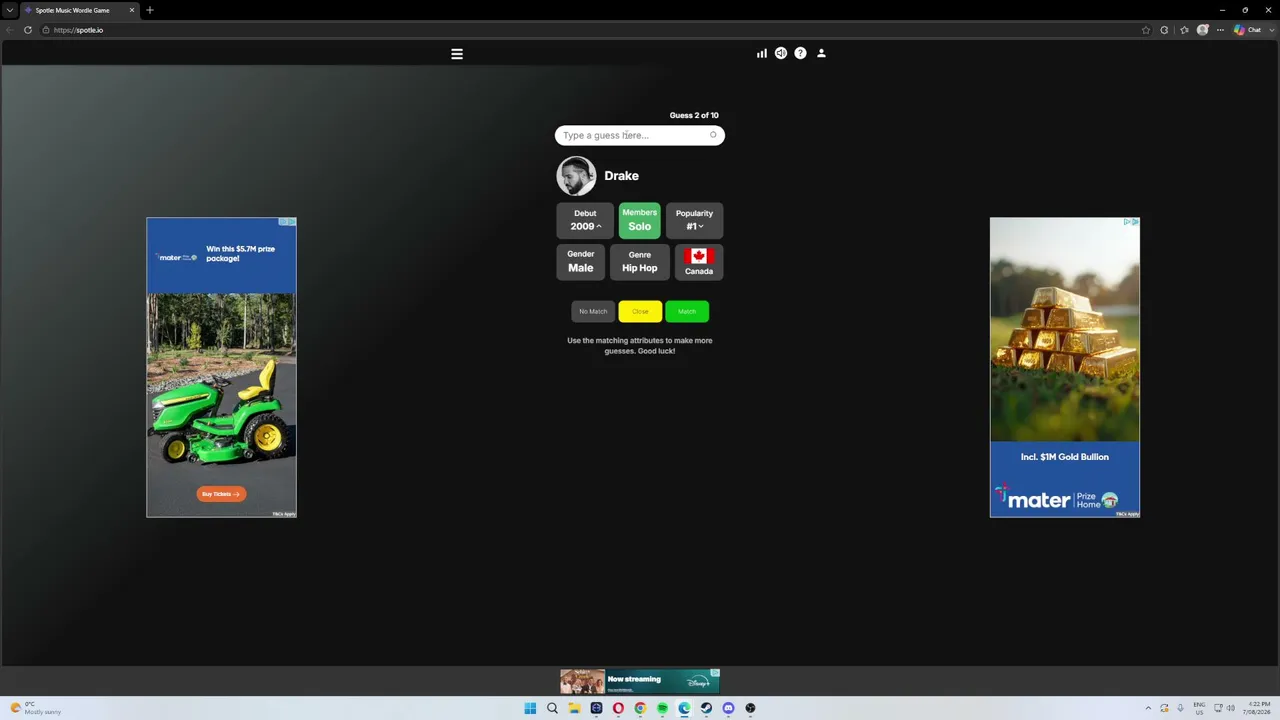Click the Disney+ Now streaming banner ad
Viewport: 1280px width, 720px height.
[x=640, y=681]
